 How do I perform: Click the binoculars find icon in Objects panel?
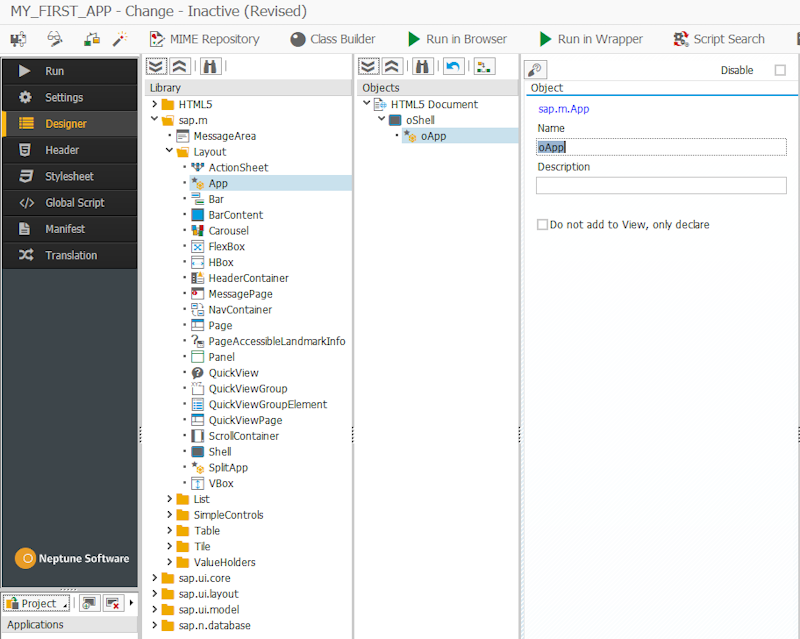tap(422, 66)
